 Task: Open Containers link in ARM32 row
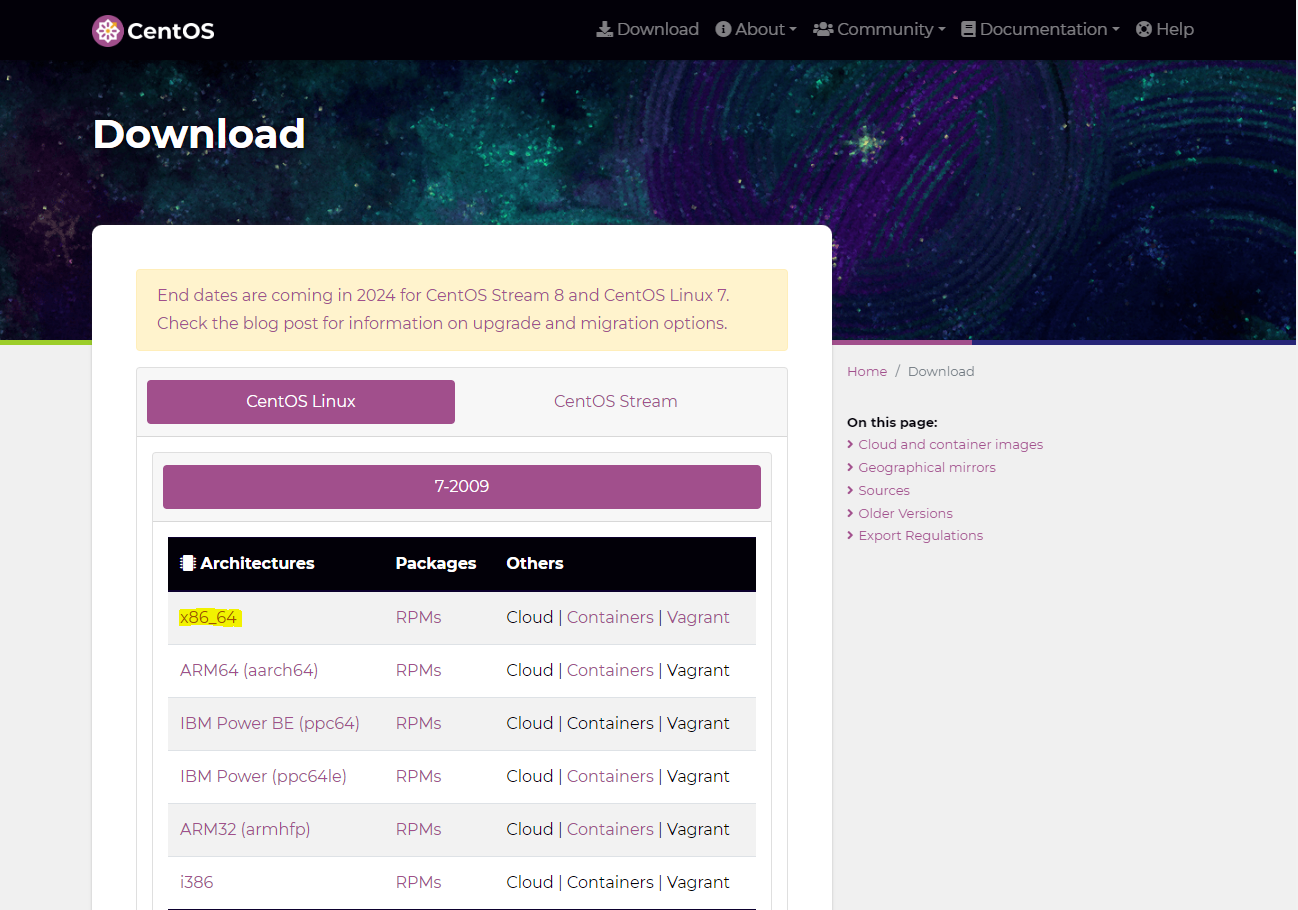click(610, 829)
